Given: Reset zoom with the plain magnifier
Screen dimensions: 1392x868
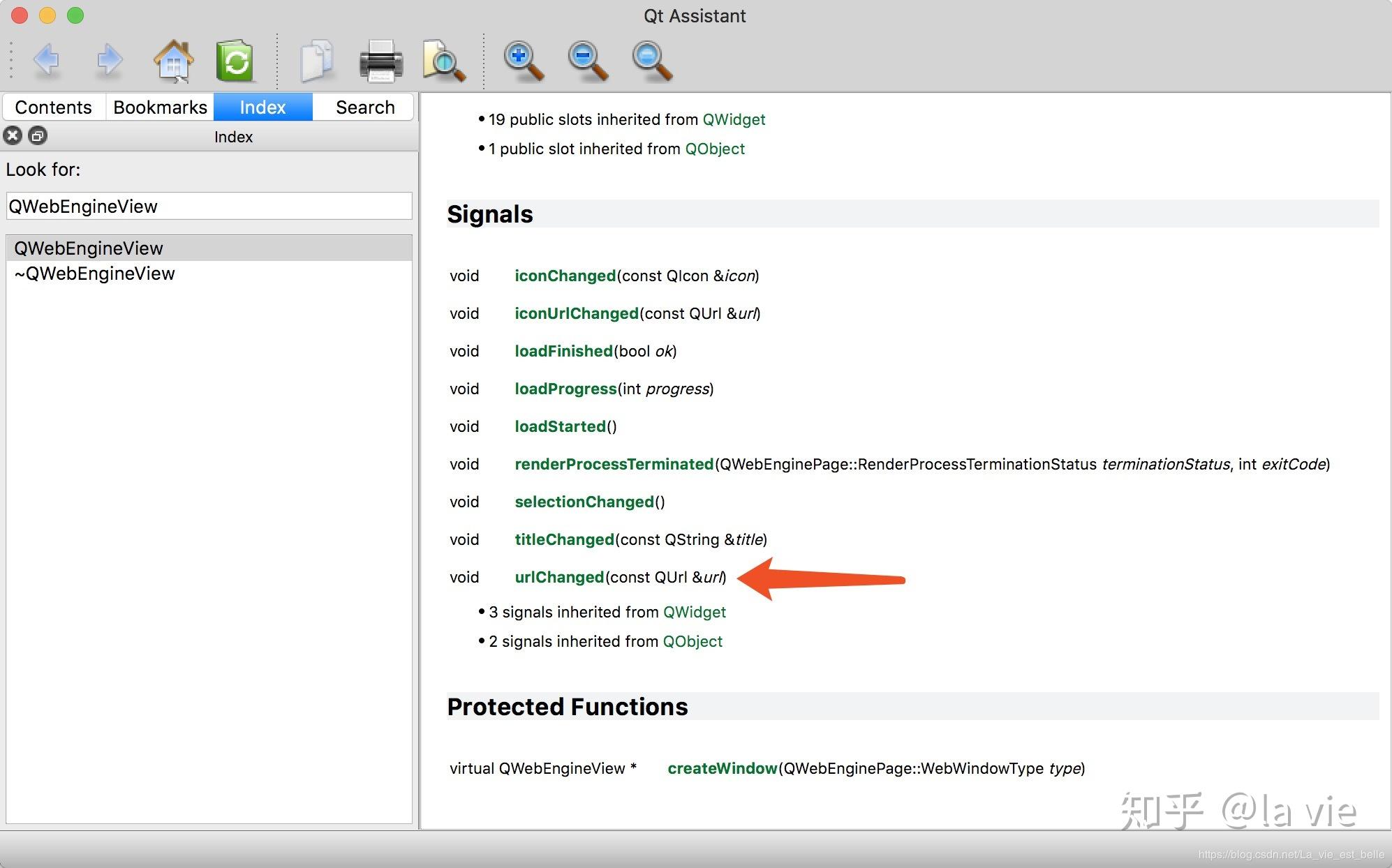Looking at the screenshot, I should pos(652,61).
